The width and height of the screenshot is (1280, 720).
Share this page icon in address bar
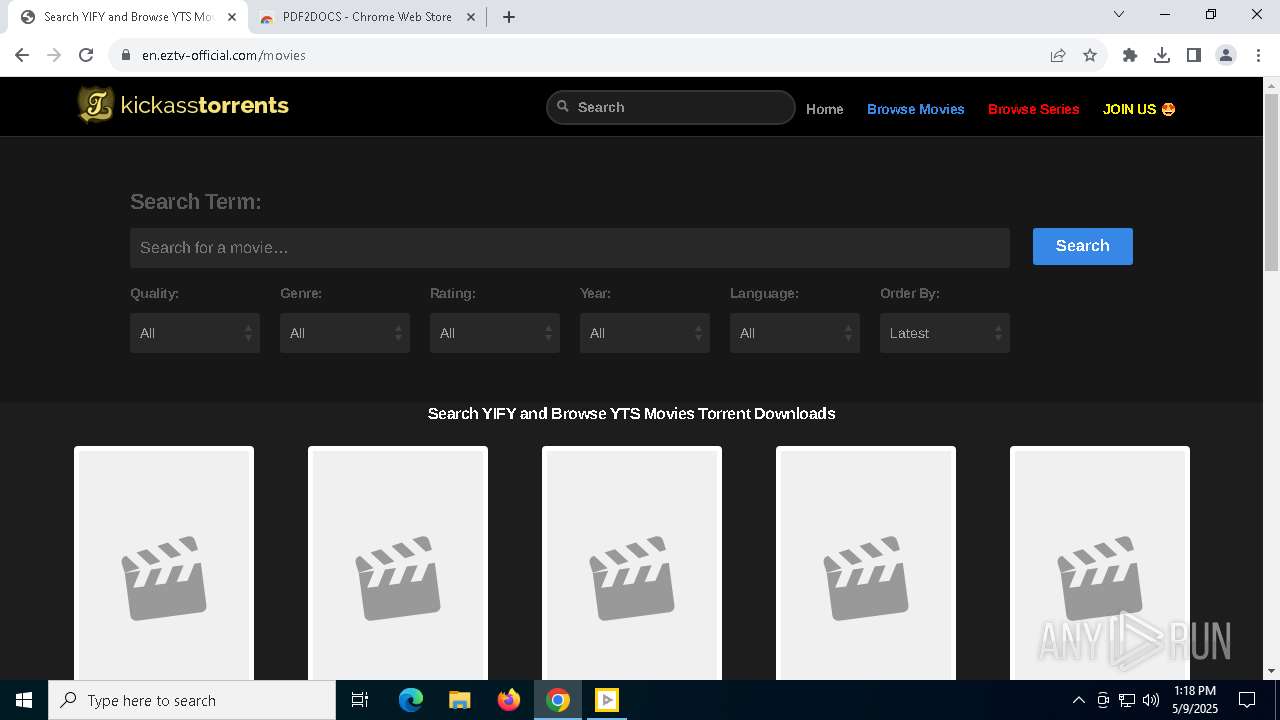(x=1058, y=55)
